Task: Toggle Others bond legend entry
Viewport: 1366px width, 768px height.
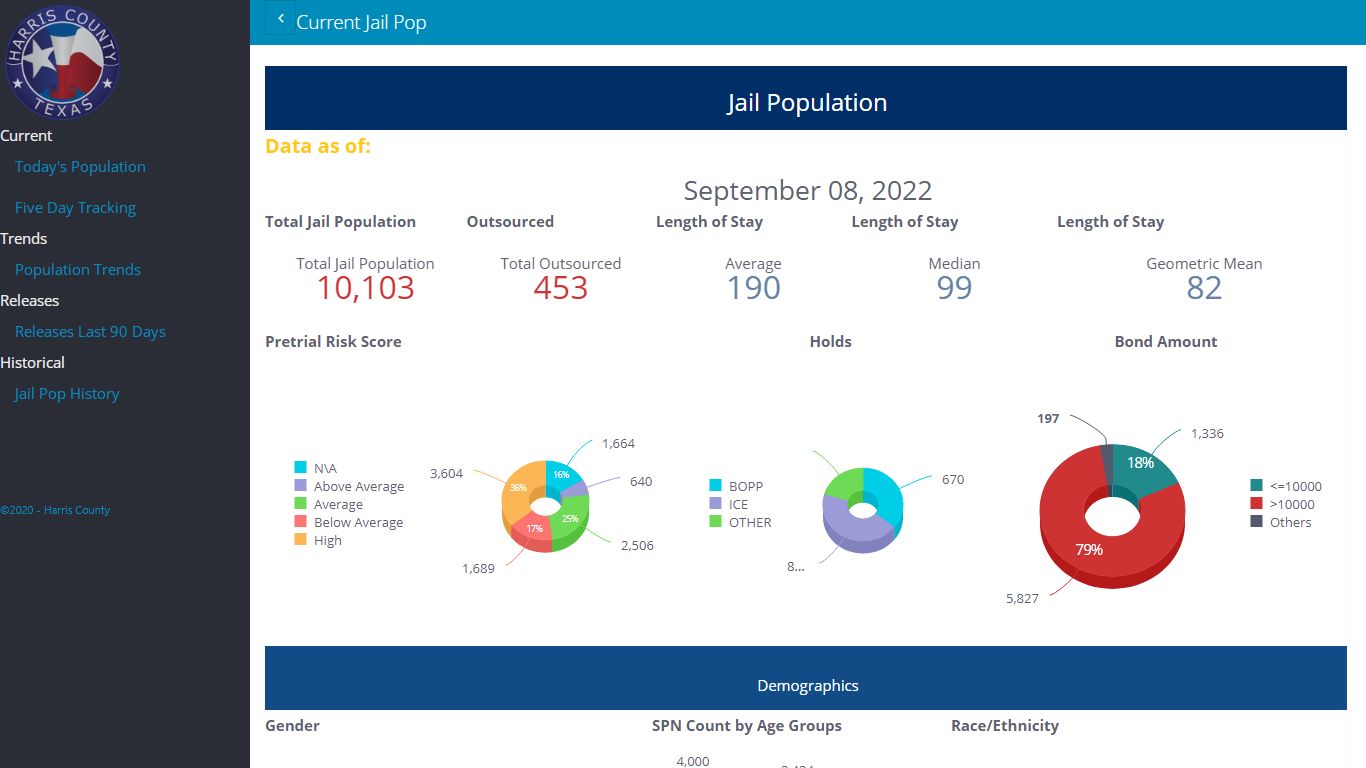Action: point(1281,522)
